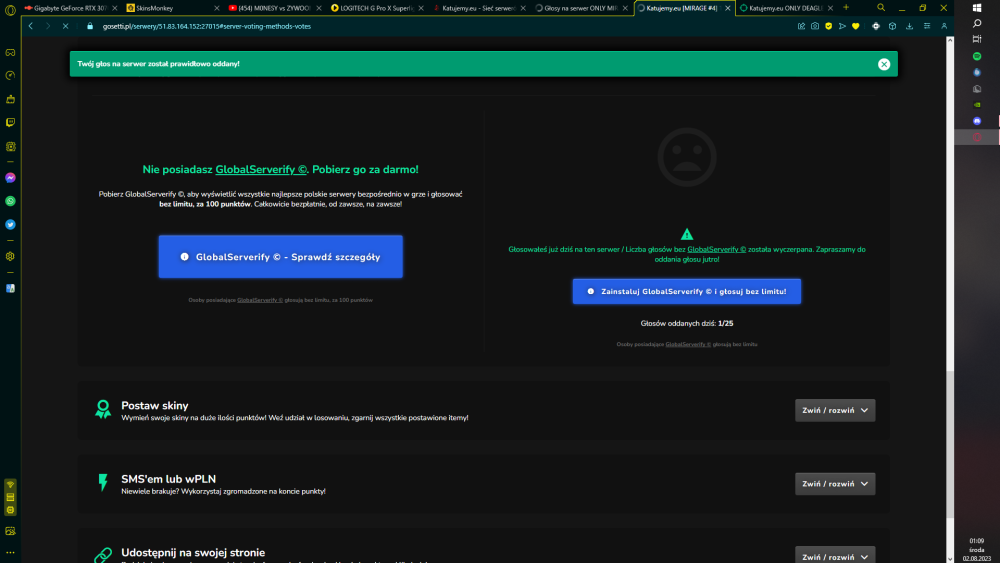The height and width of the screenshot is (563, 1000).
Task: Open the Opera GX main menu icon
Action: tap(10, 10)
